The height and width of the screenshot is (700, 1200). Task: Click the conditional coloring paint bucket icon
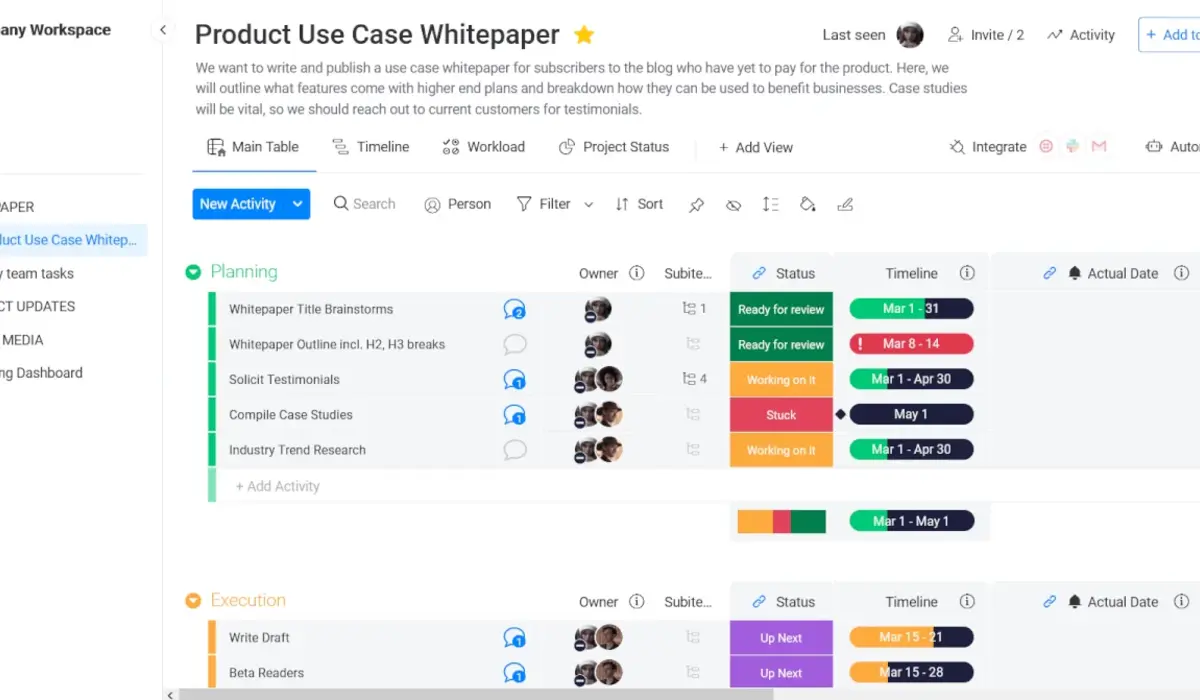[x=807, y=204]
